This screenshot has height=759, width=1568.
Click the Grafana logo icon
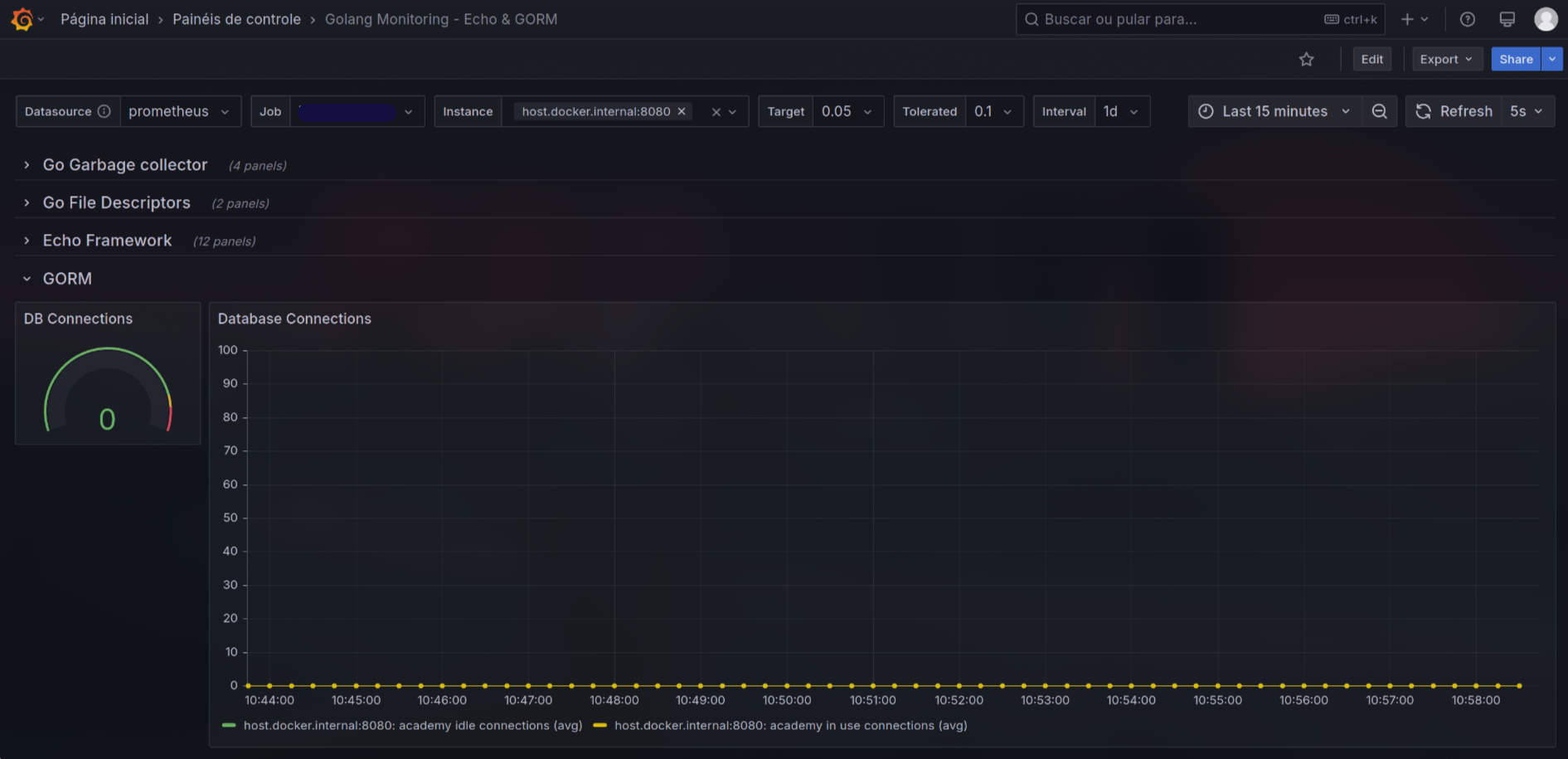[22, 19]
